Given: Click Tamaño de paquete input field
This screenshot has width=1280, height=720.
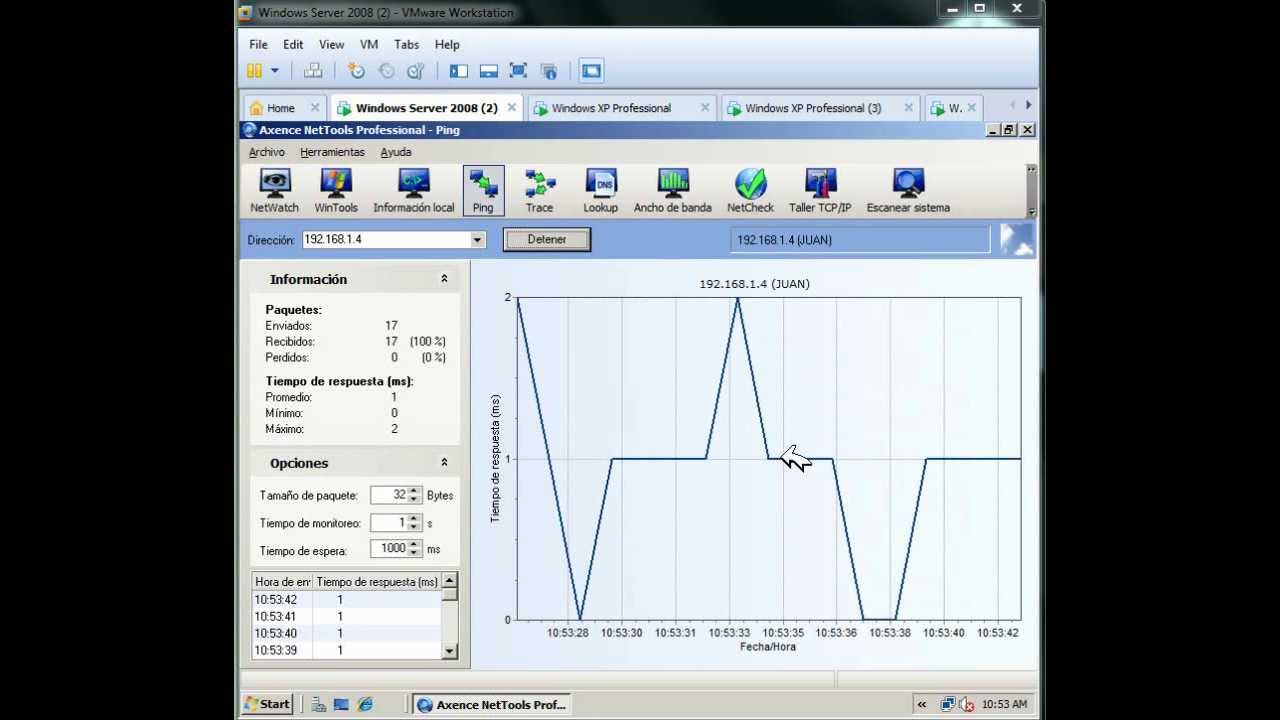Looking at the screenshot, I should (x=389, y=495).
